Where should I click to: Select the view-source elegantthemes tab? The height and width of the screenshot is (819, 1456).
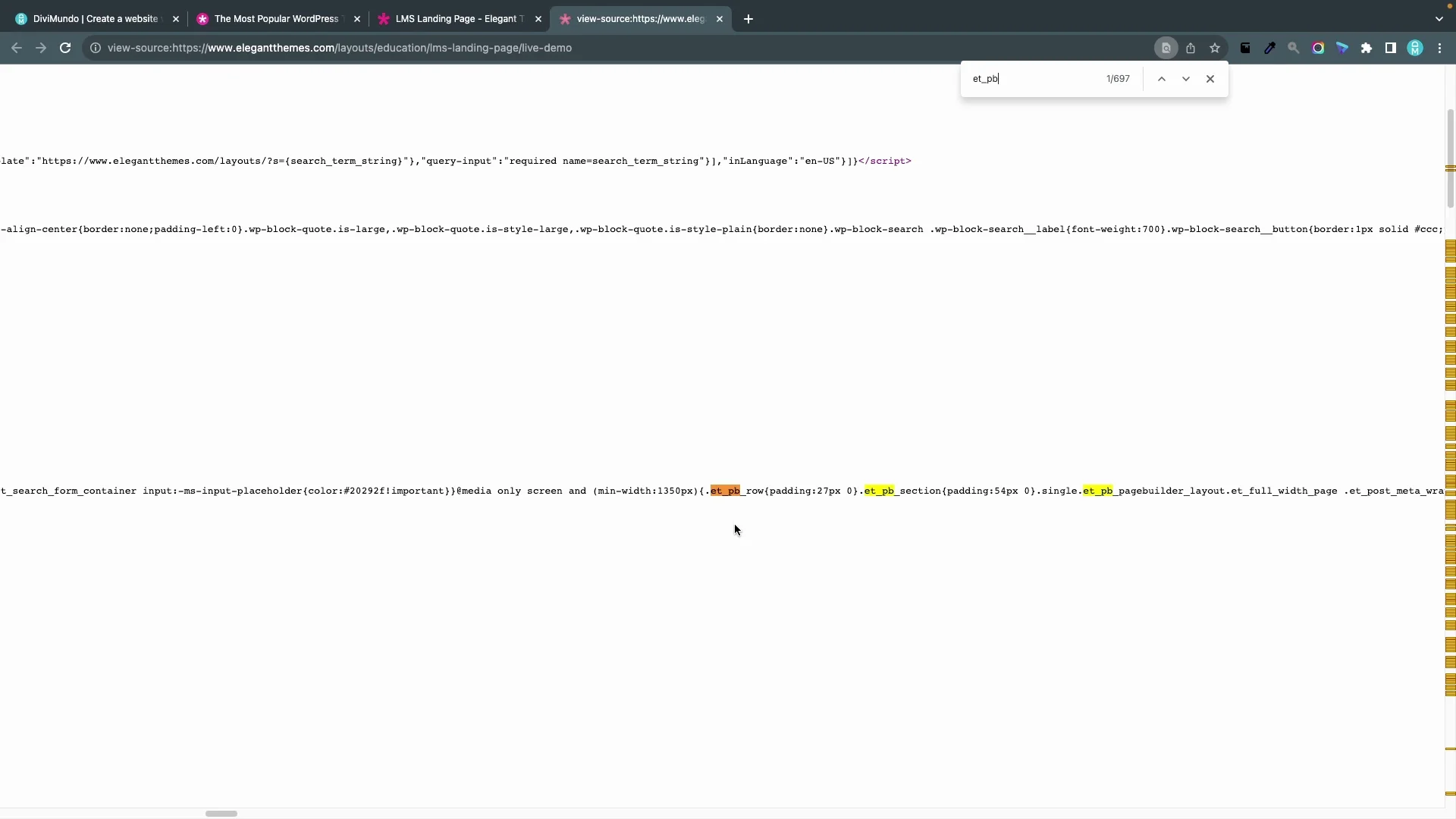point(641,19)
